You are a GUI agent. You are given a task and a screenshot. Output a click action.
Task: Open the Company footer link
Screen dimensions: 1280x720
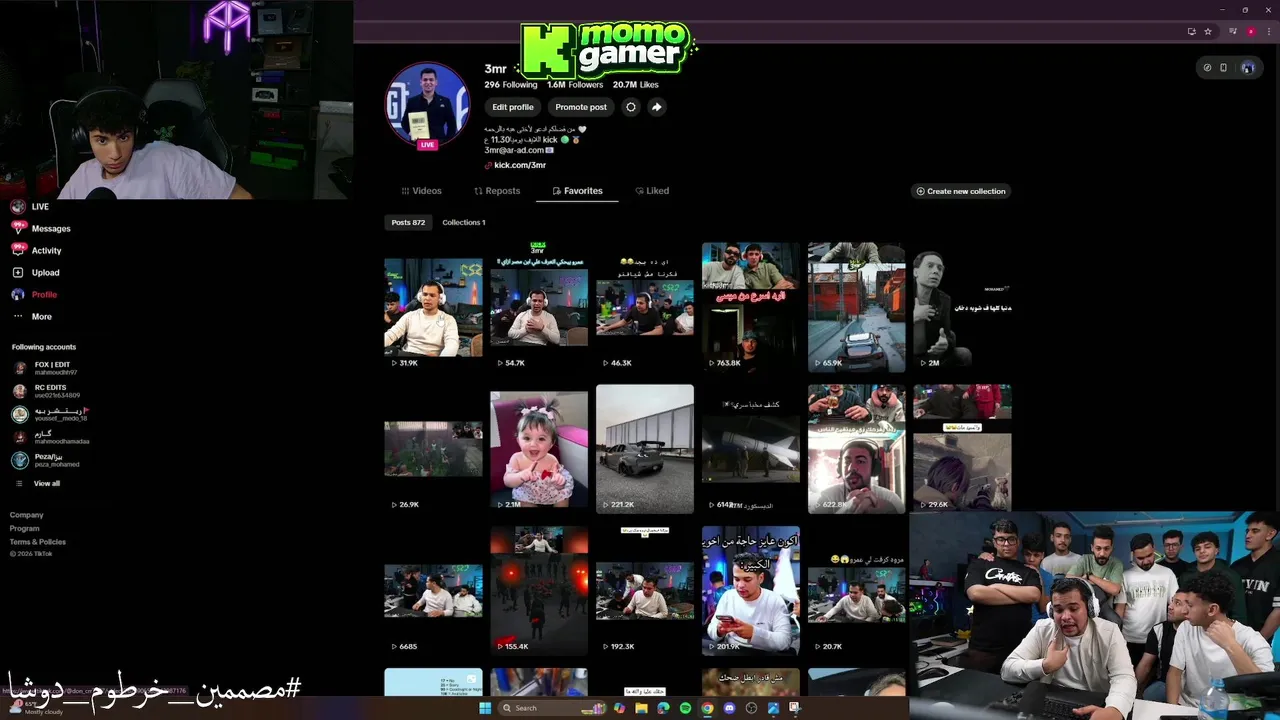(27, 515)
